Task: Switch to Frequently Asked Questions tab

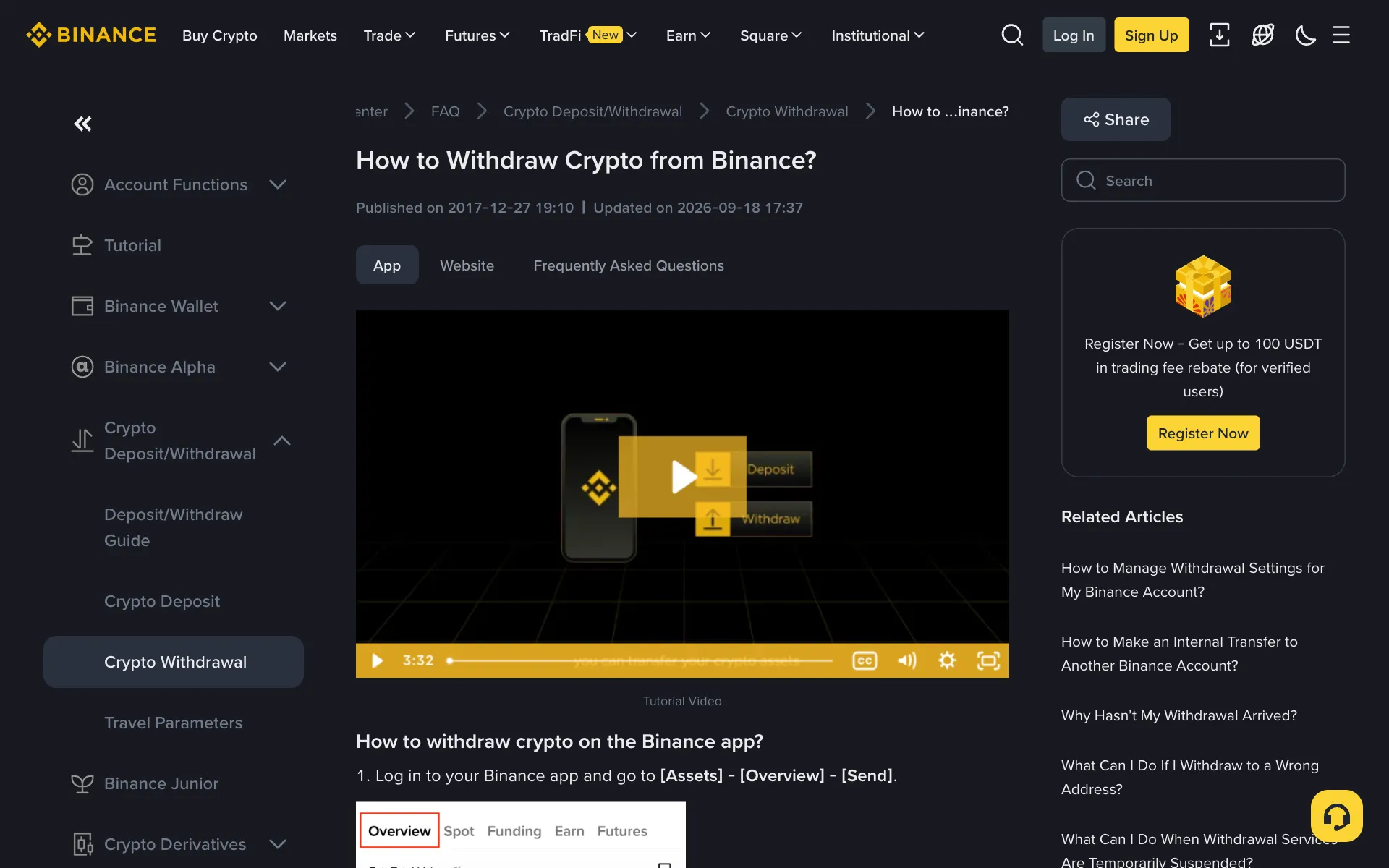Action: click(x=629, y=265)
